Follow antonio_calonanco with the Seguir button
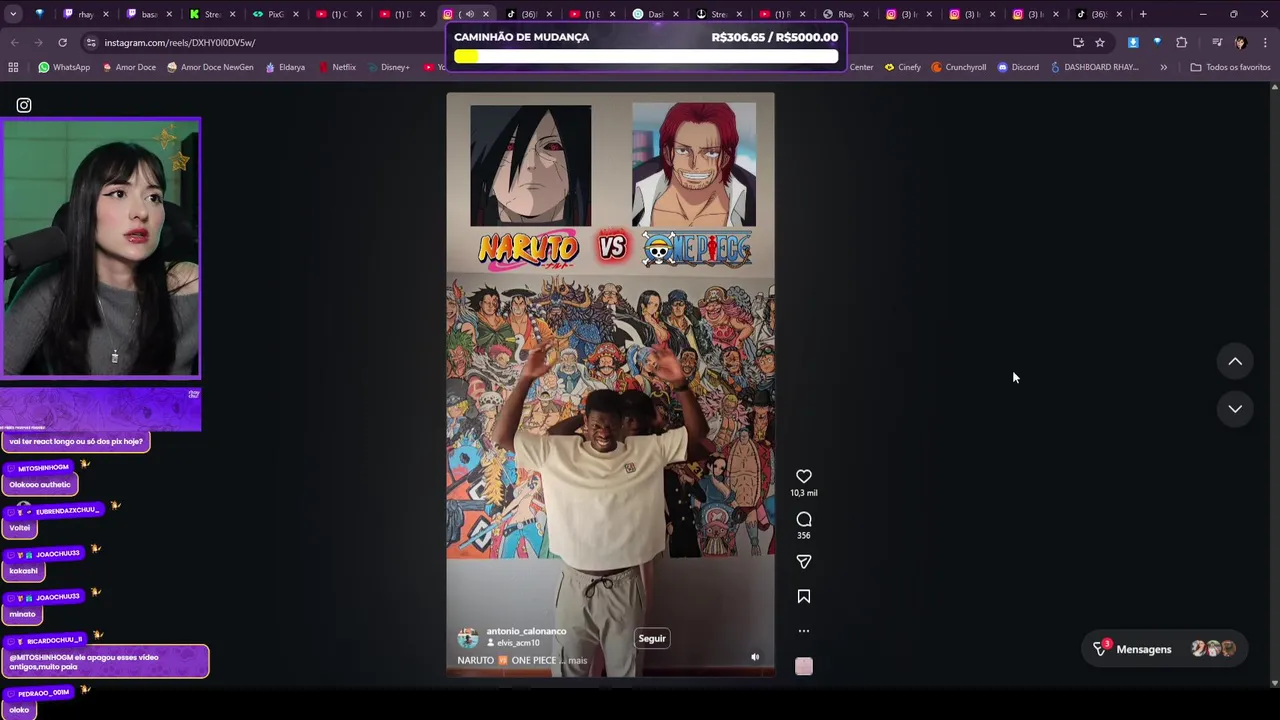 click(x=652, y=638)
